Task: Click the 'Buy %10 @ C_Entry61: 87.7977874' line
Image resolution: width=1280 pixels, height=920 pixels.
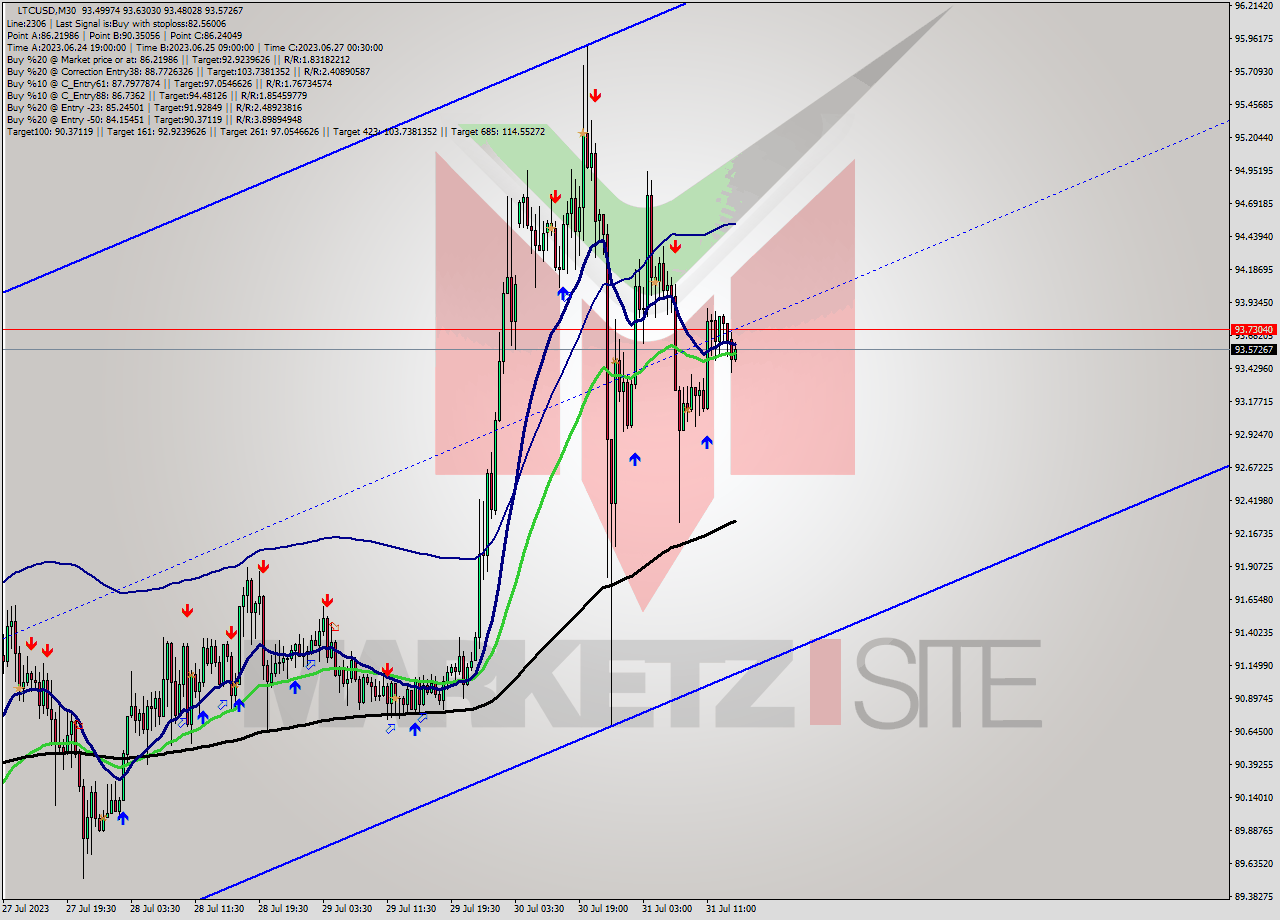Action: tap(169, 83)
